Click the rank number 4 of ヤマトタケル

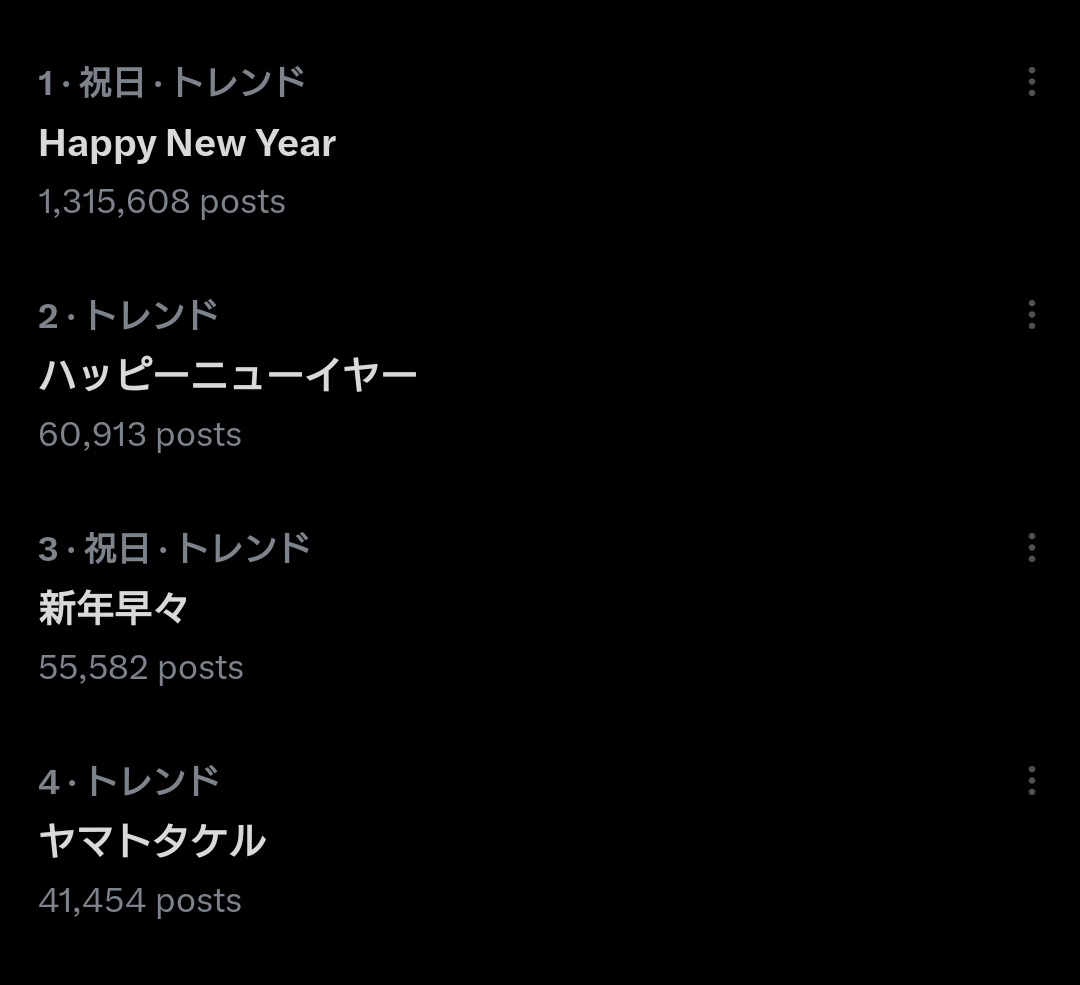coord(48,782)
